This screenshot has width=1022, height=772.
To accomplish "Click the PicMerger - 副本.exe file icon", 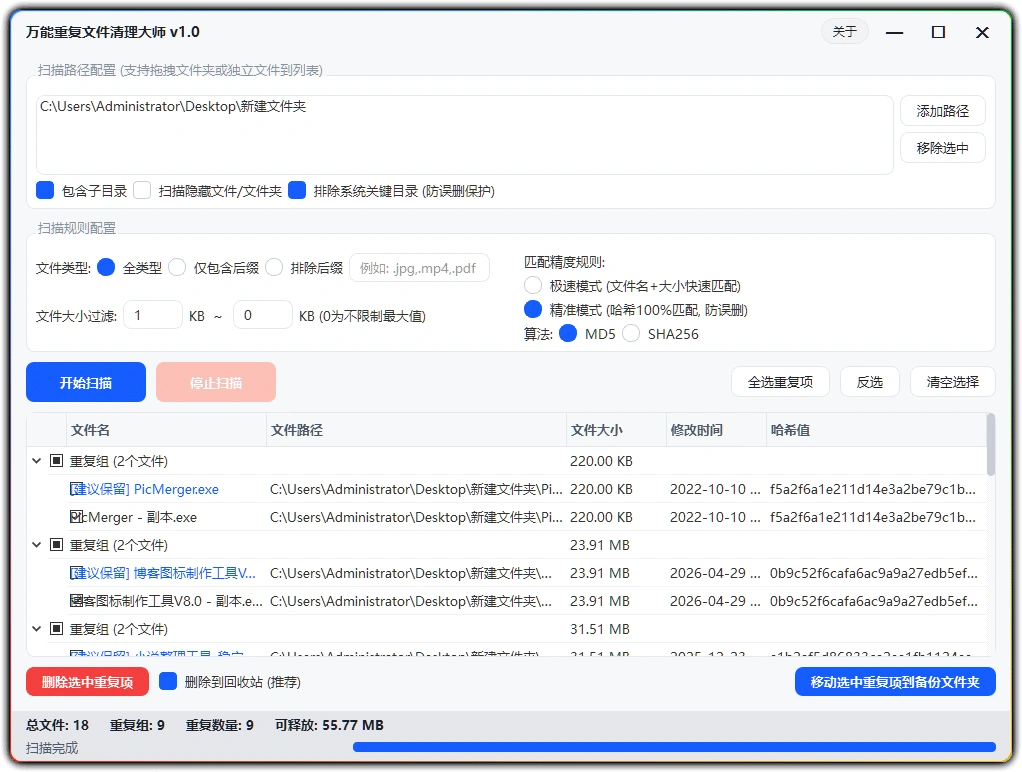I will point(78,517).
